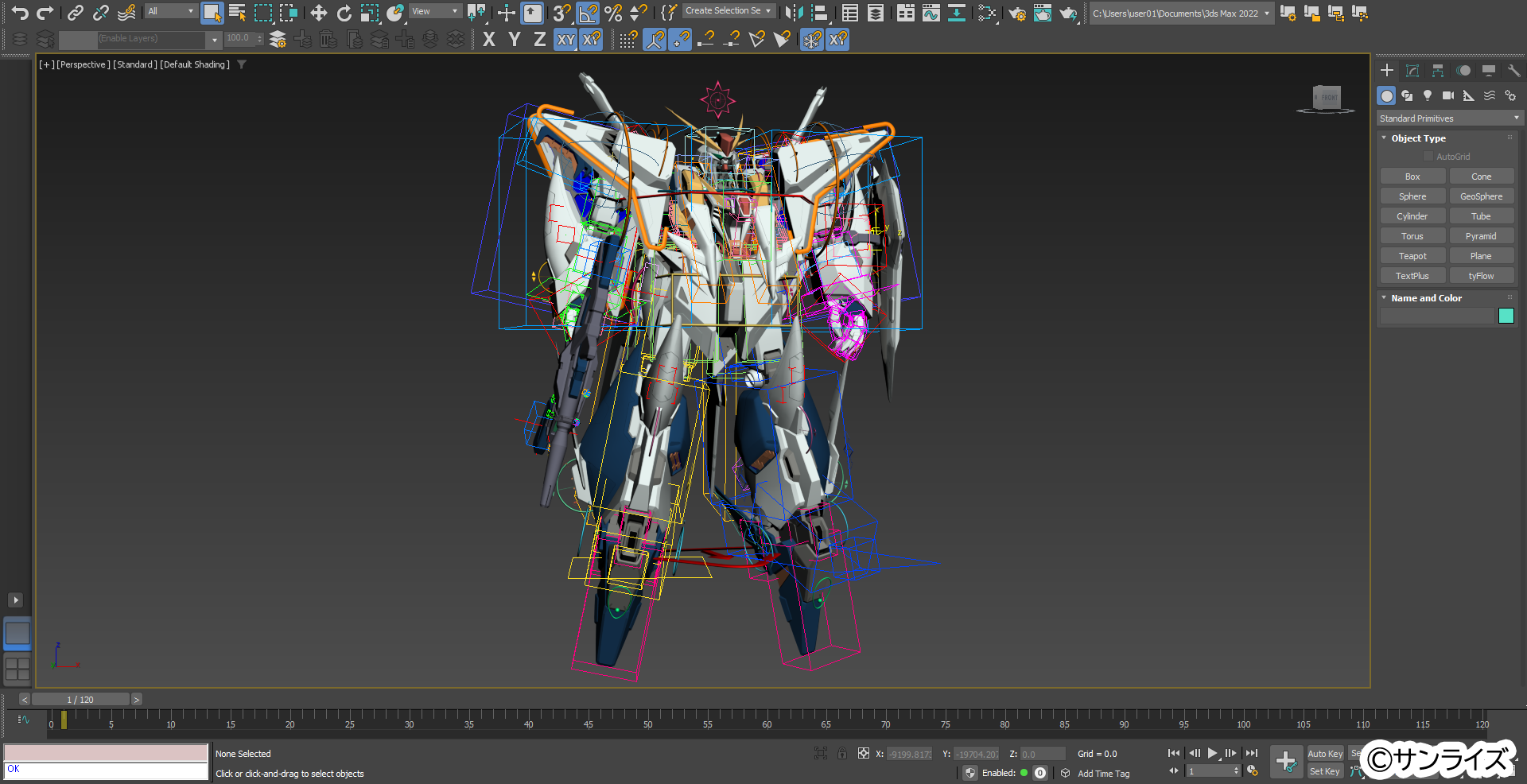Click the time slider 1/120
1527x784 pixels.
click(x=80, y=700)
